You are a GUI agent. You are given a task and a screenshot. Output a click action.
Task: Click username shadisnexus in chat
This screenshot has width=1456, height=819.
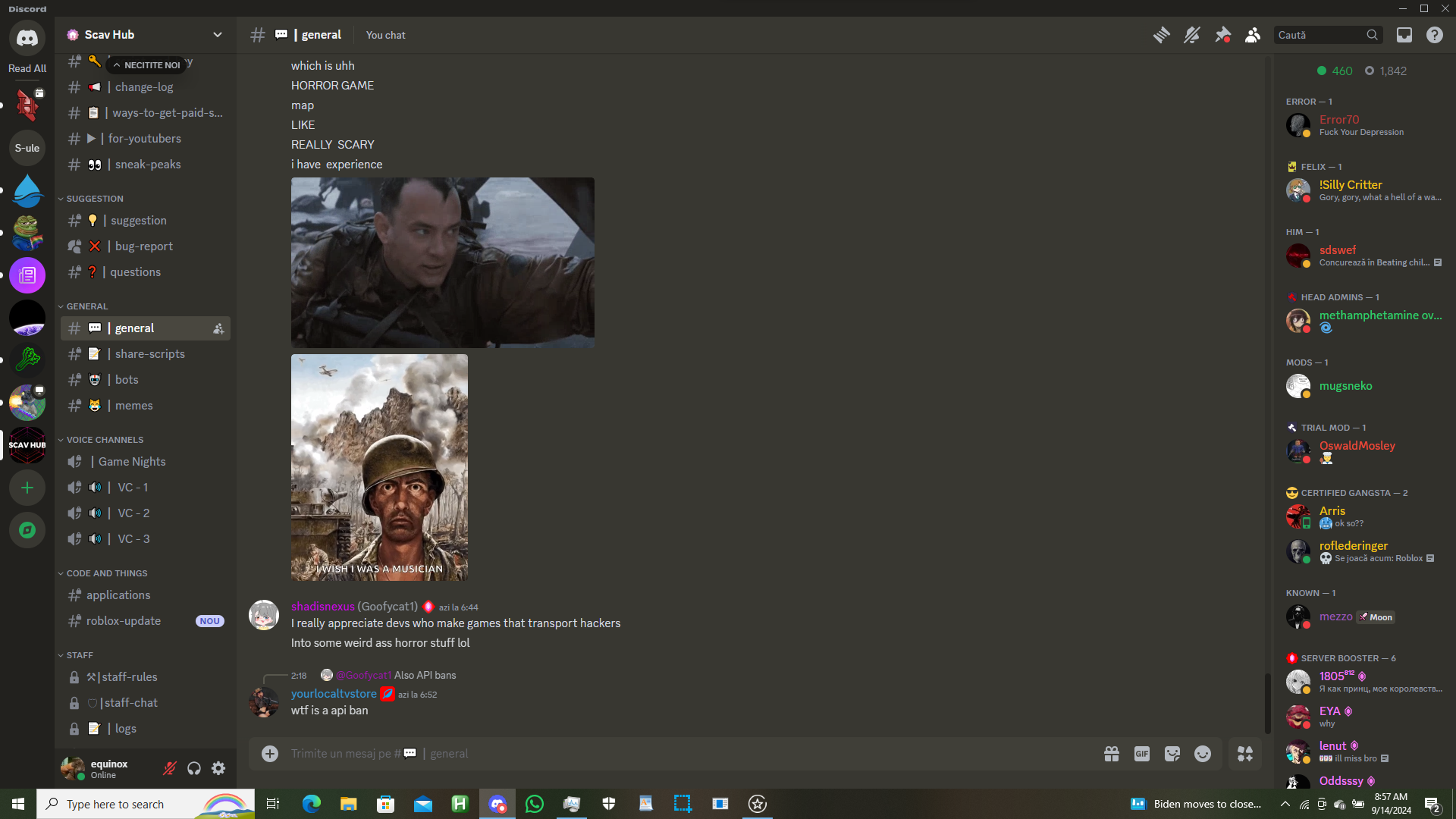(x=322, y=607)
